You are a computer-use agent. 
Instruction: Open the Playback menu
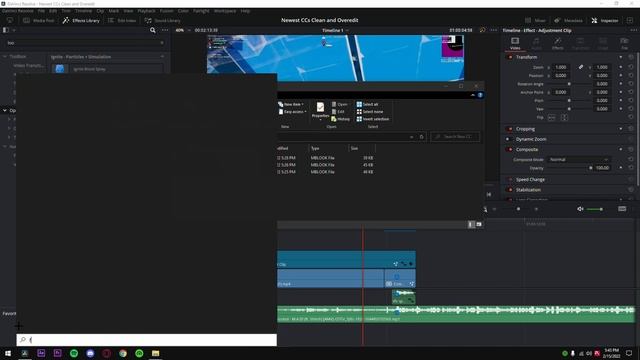click(146, 11)
